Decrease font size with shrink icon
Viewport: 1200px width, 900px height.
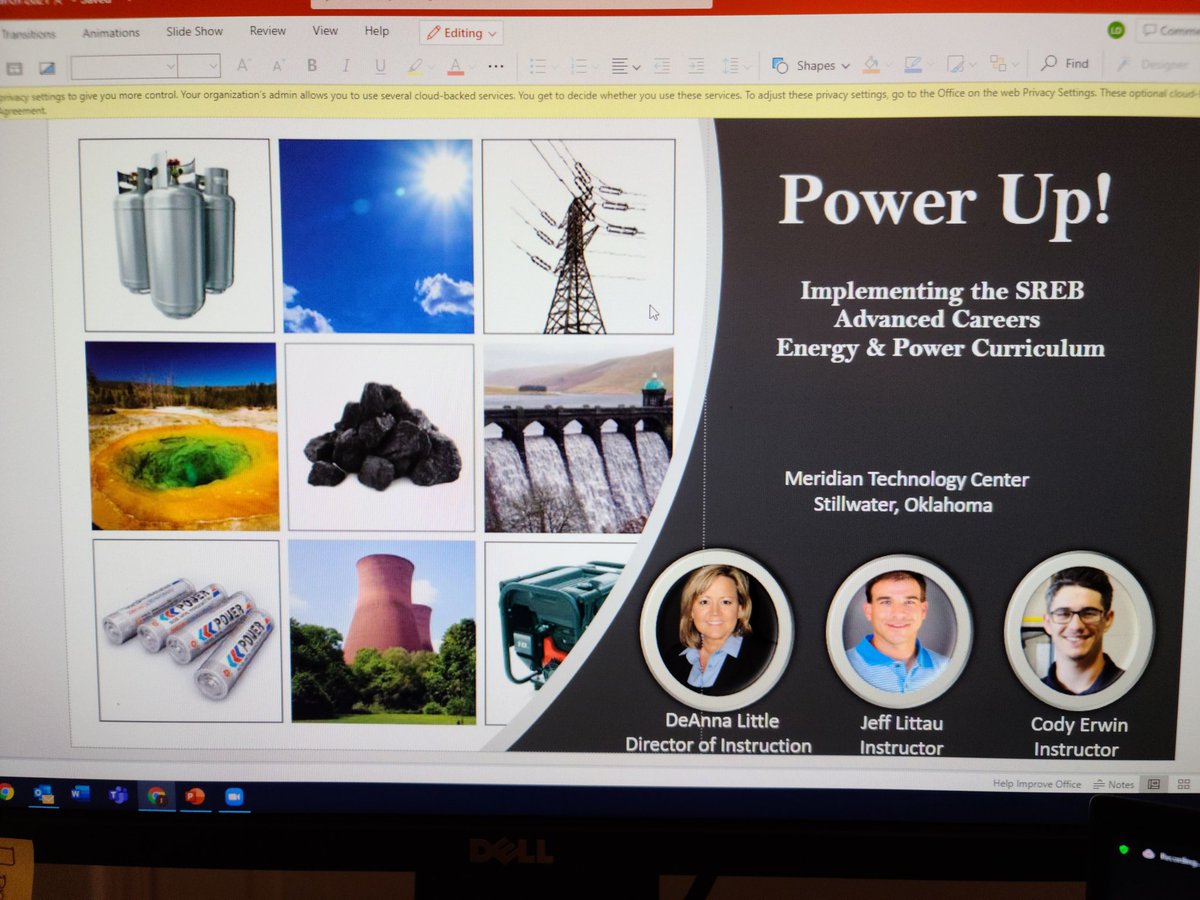(279, 66)
